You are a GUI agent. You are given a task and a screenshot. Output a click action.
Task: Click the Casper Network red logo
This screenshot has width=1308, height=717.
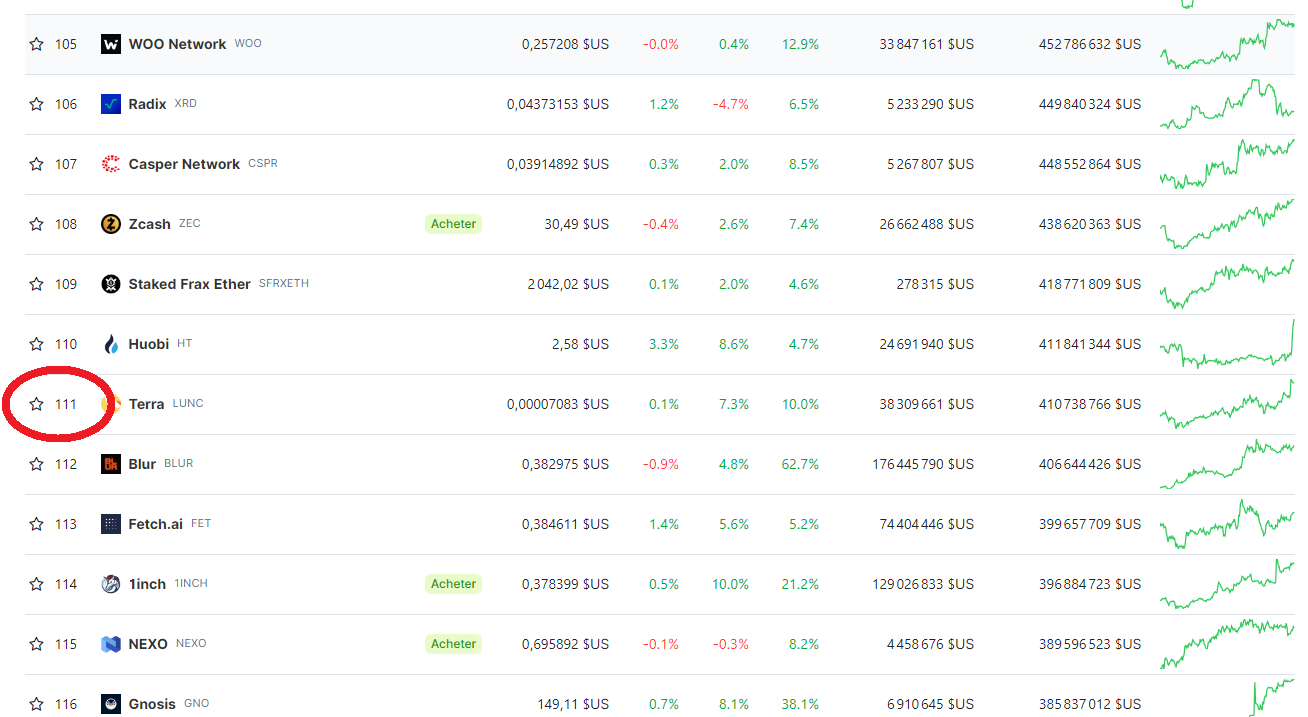111,164
